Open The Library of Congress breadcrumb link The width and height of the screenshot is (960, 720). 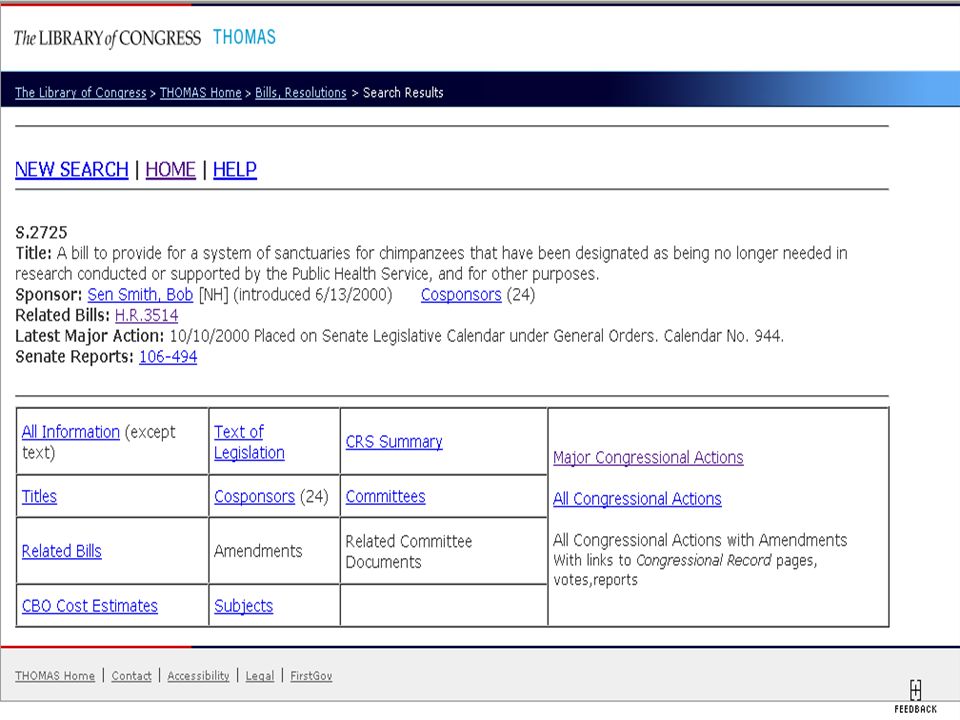point(81,92)
